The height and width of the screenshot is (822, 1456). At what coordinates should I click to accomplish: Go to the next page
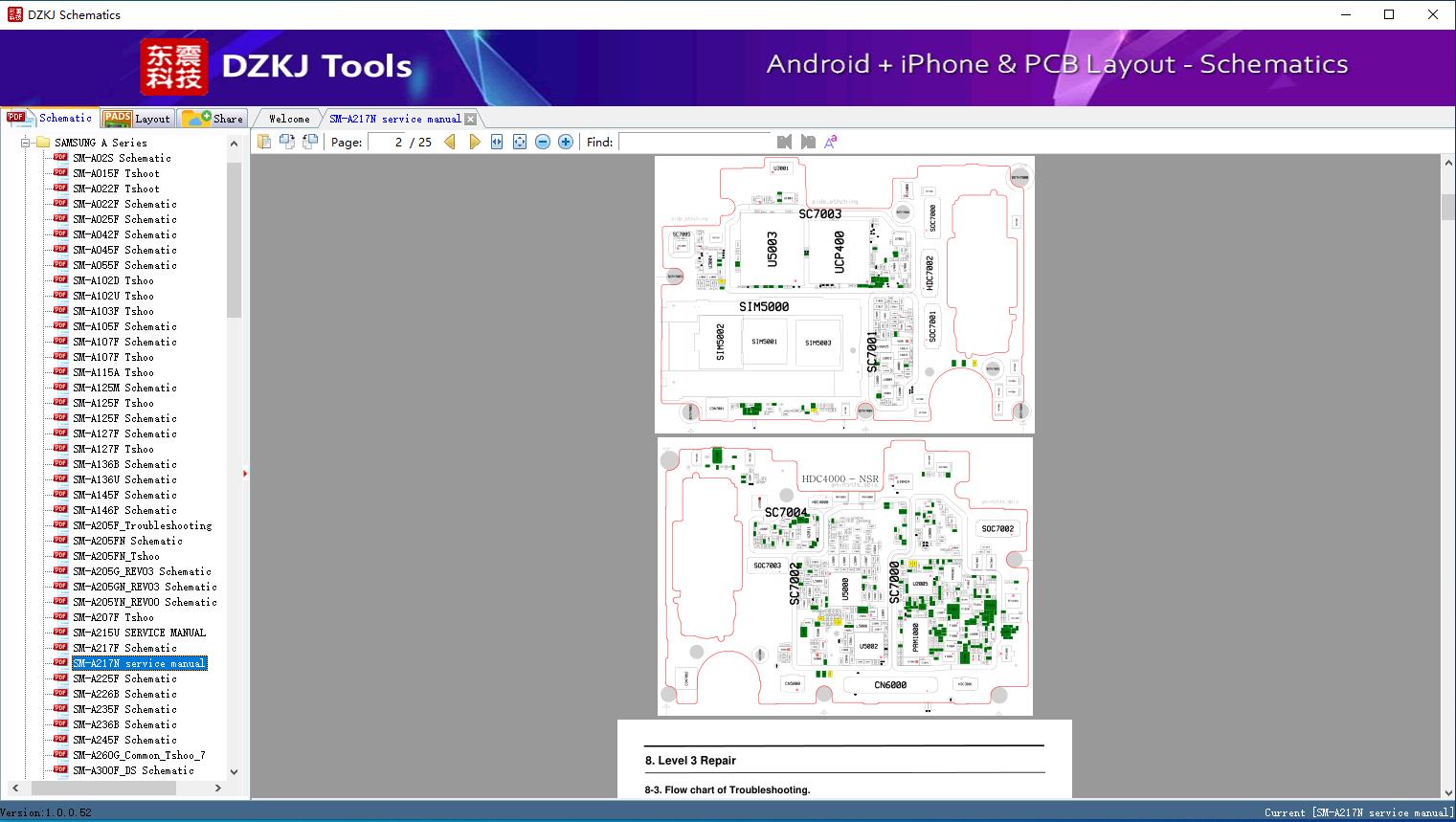pyautogui.click(x=474, y=142)
